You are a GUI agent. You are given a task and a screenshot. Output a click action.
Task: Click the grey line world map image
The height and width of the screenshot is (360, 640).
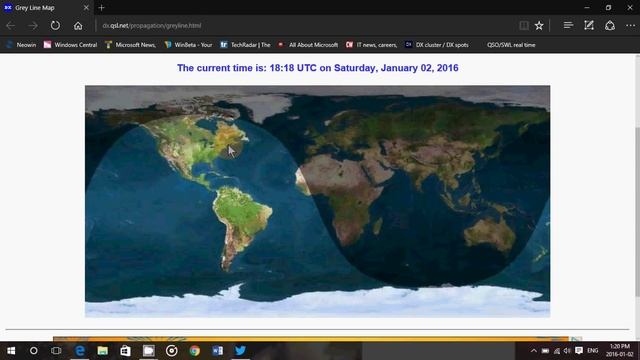point(318,201)
